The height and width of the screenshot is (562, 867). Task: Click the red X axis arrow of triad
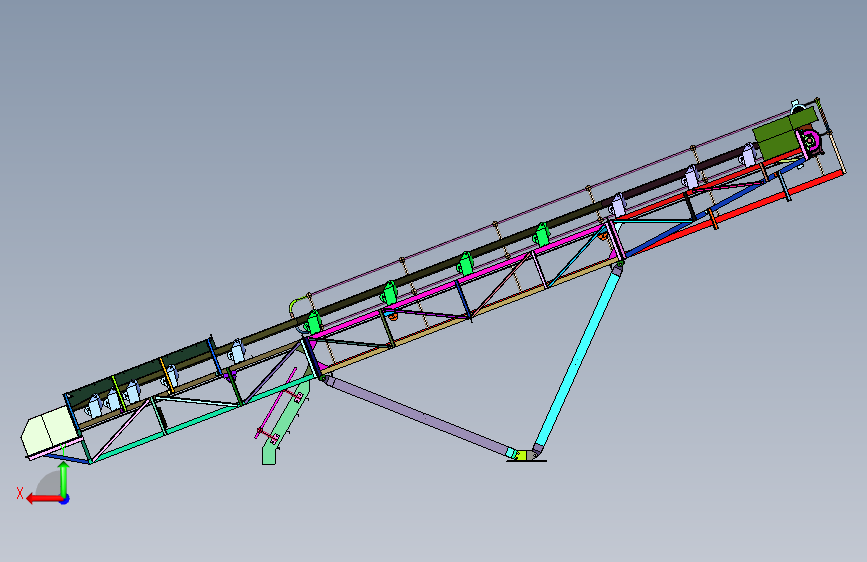[43, 499]
